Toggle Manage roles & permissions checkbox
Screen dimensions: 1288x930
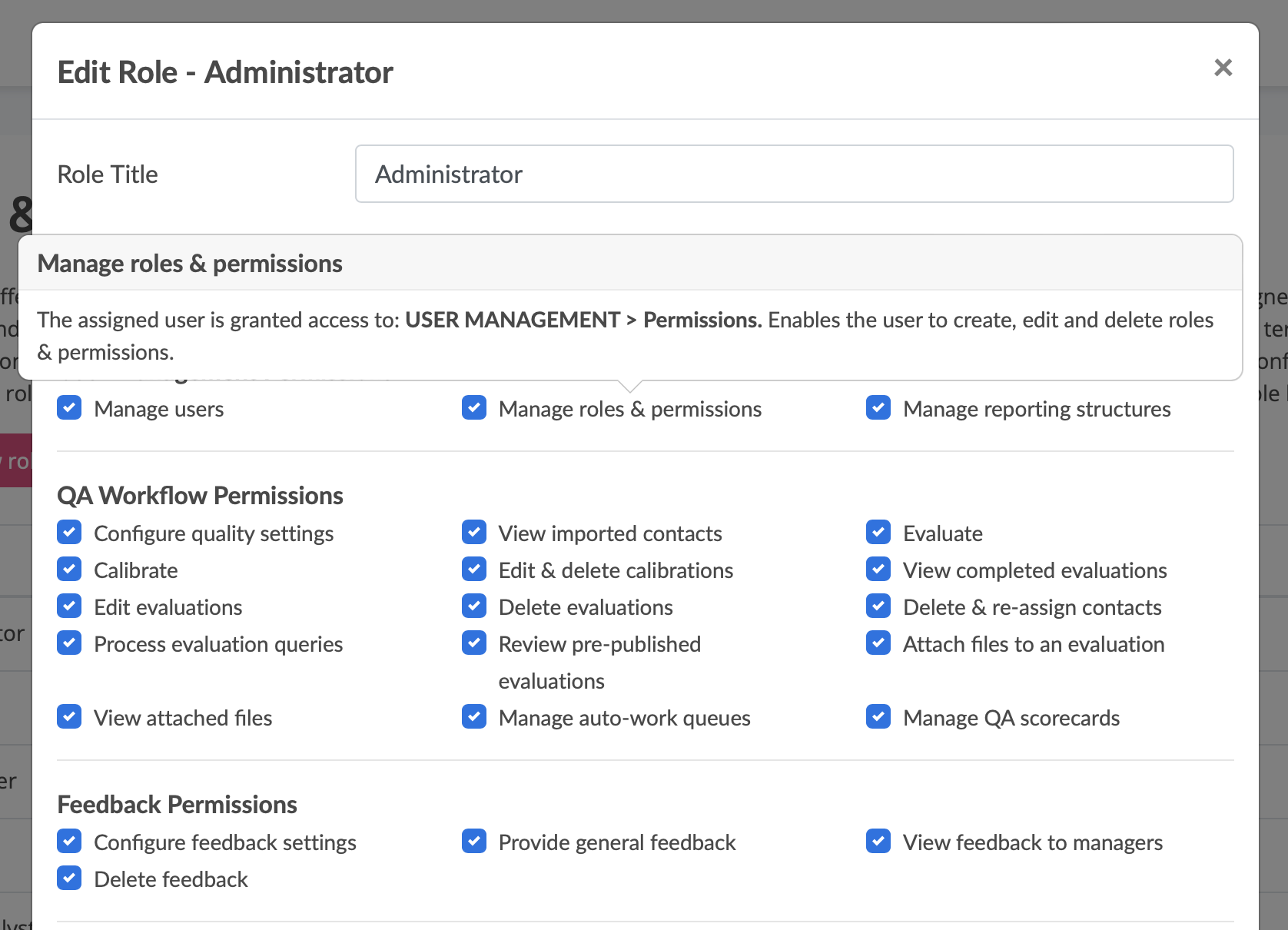474,408
